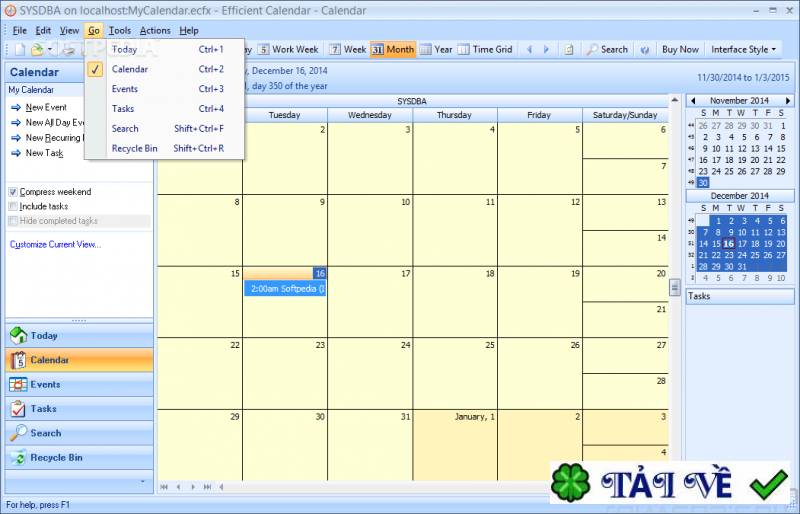Click the Saturday/Sunday column header
800x514 pixels.
pyautogui.click(x=625, y=115)
